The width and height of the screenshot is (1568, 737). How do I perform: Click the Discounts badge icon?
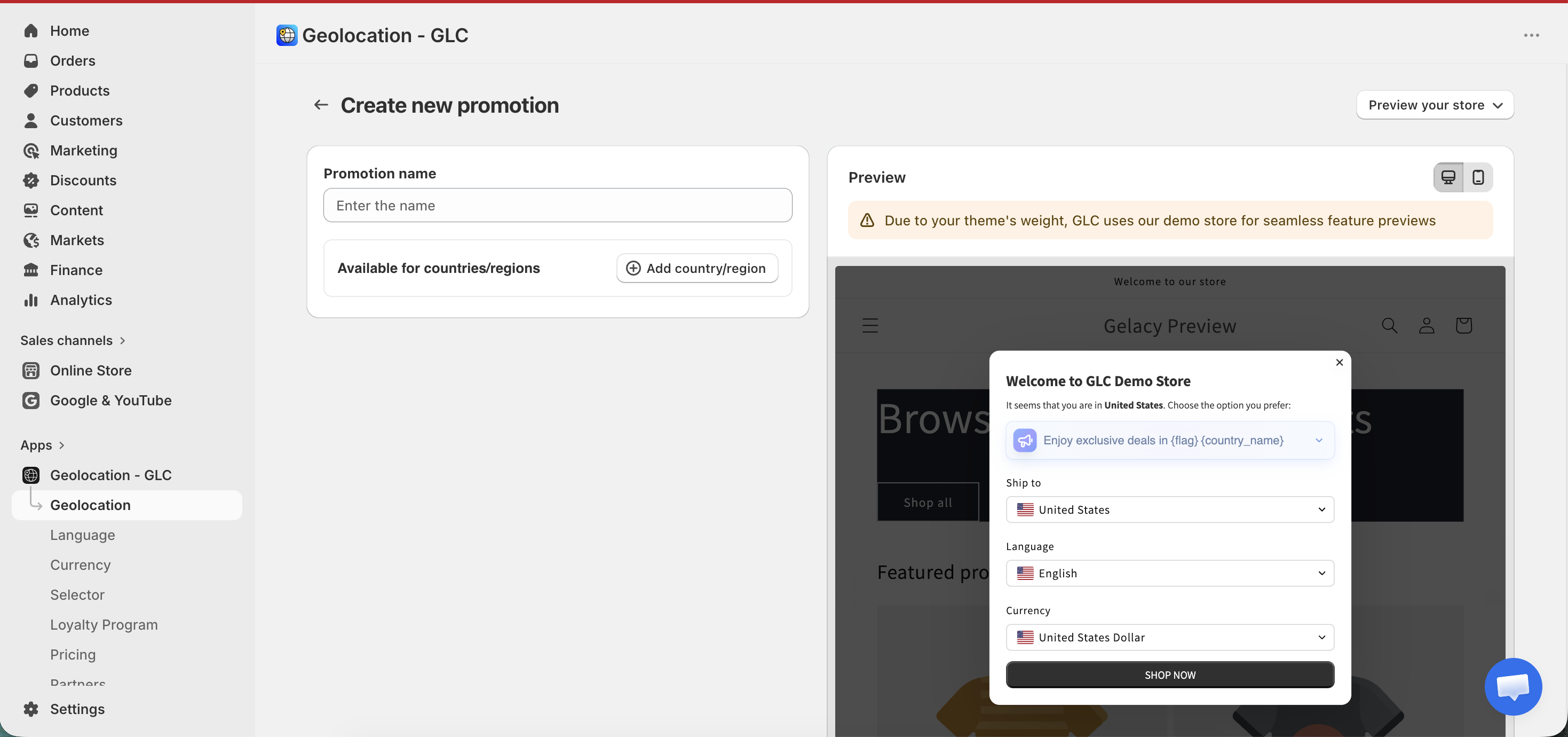pyautogui.click(x=31, y=181)
